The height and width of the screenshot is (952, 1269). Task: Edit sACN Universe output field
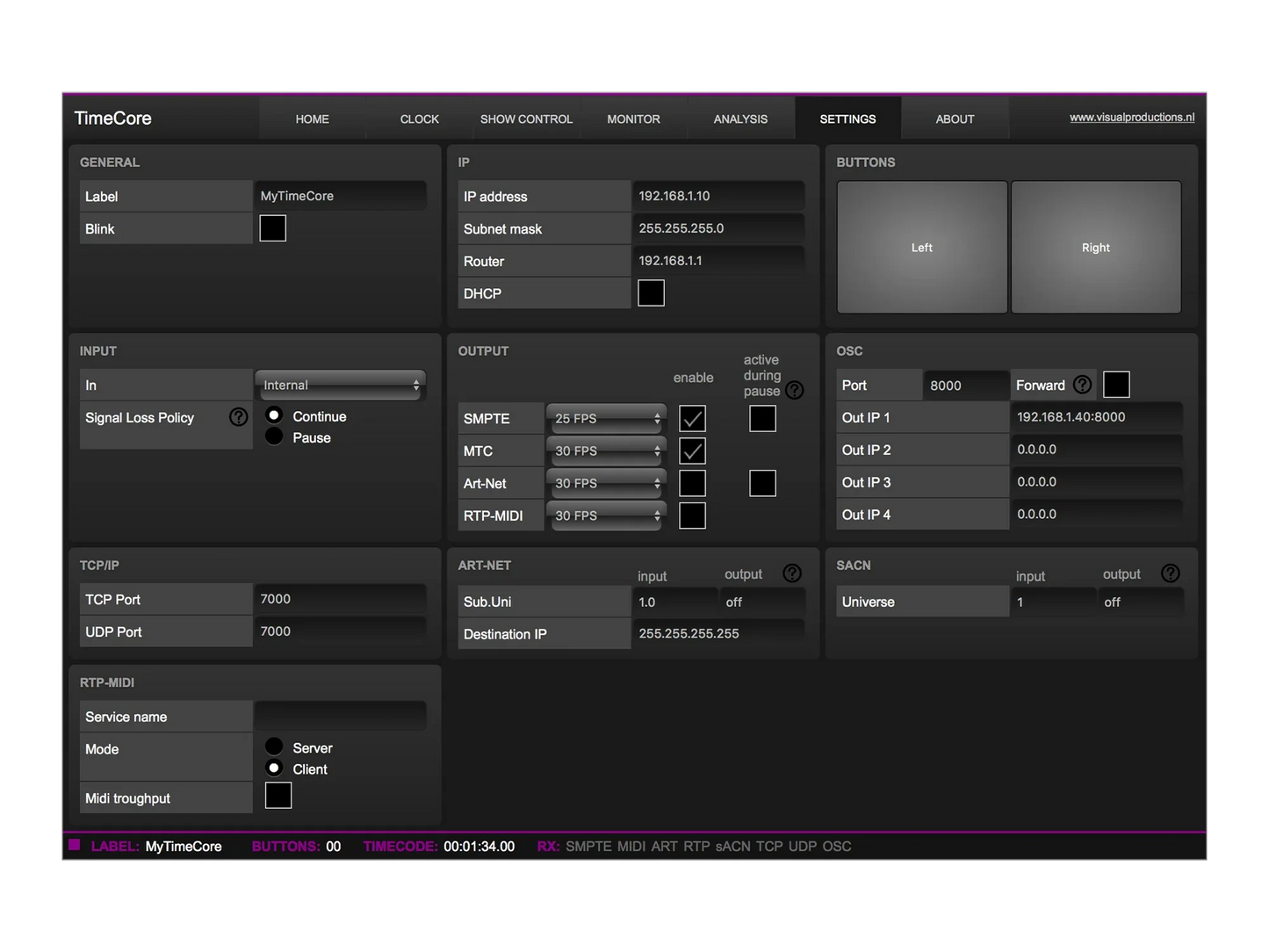pos(1141,602)
